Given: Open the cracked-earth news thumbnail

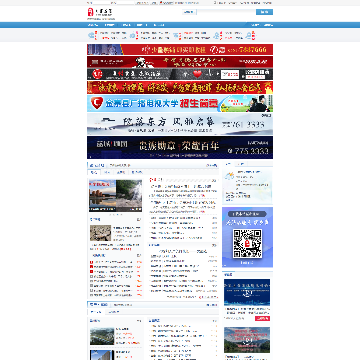Looking at the screenshot, I should [100, 233].
